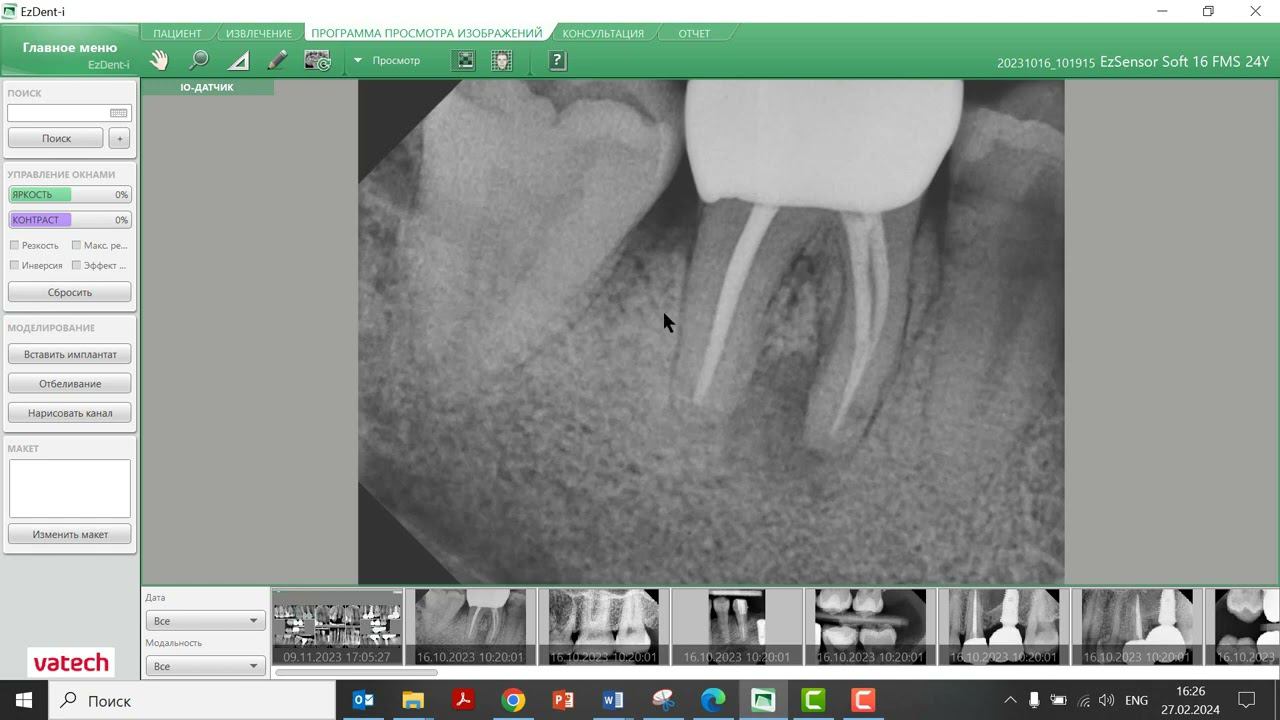1280x720 pixels.
Task: Open the Главное меню
Action: pyautogui.click(x=70, y=48)
